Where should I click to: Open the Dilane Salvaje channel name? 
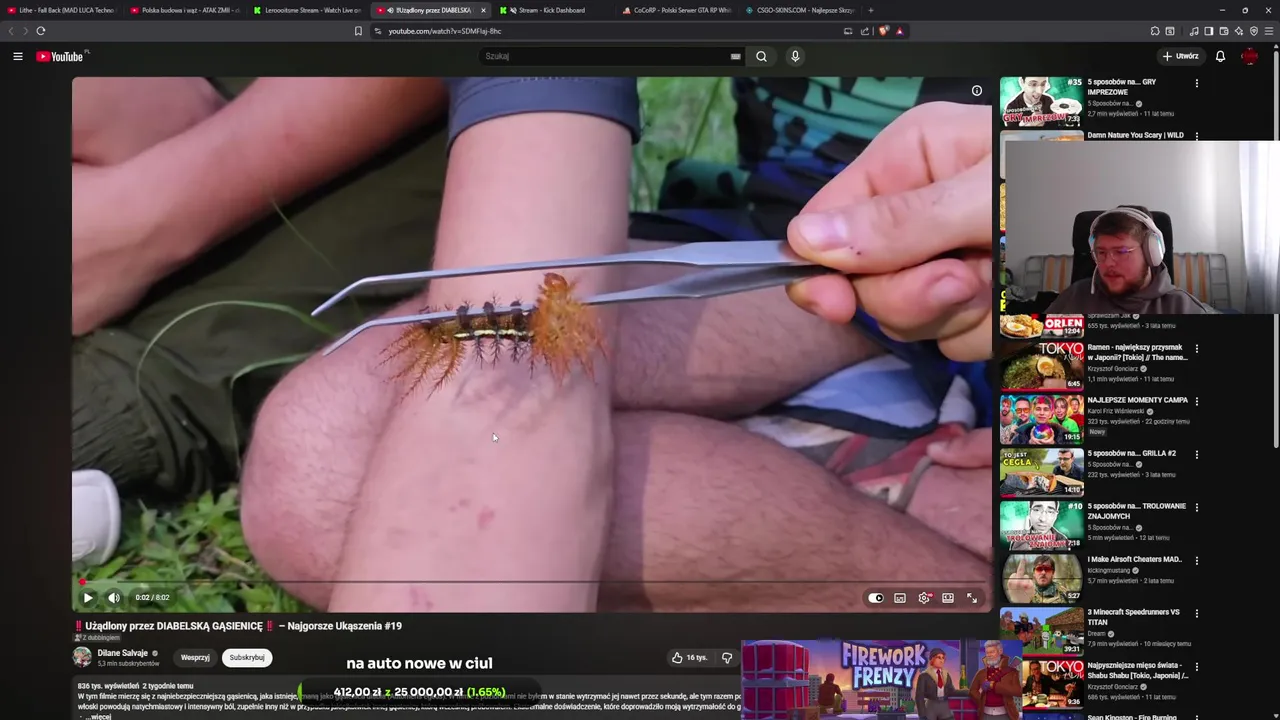click(122, 653)
